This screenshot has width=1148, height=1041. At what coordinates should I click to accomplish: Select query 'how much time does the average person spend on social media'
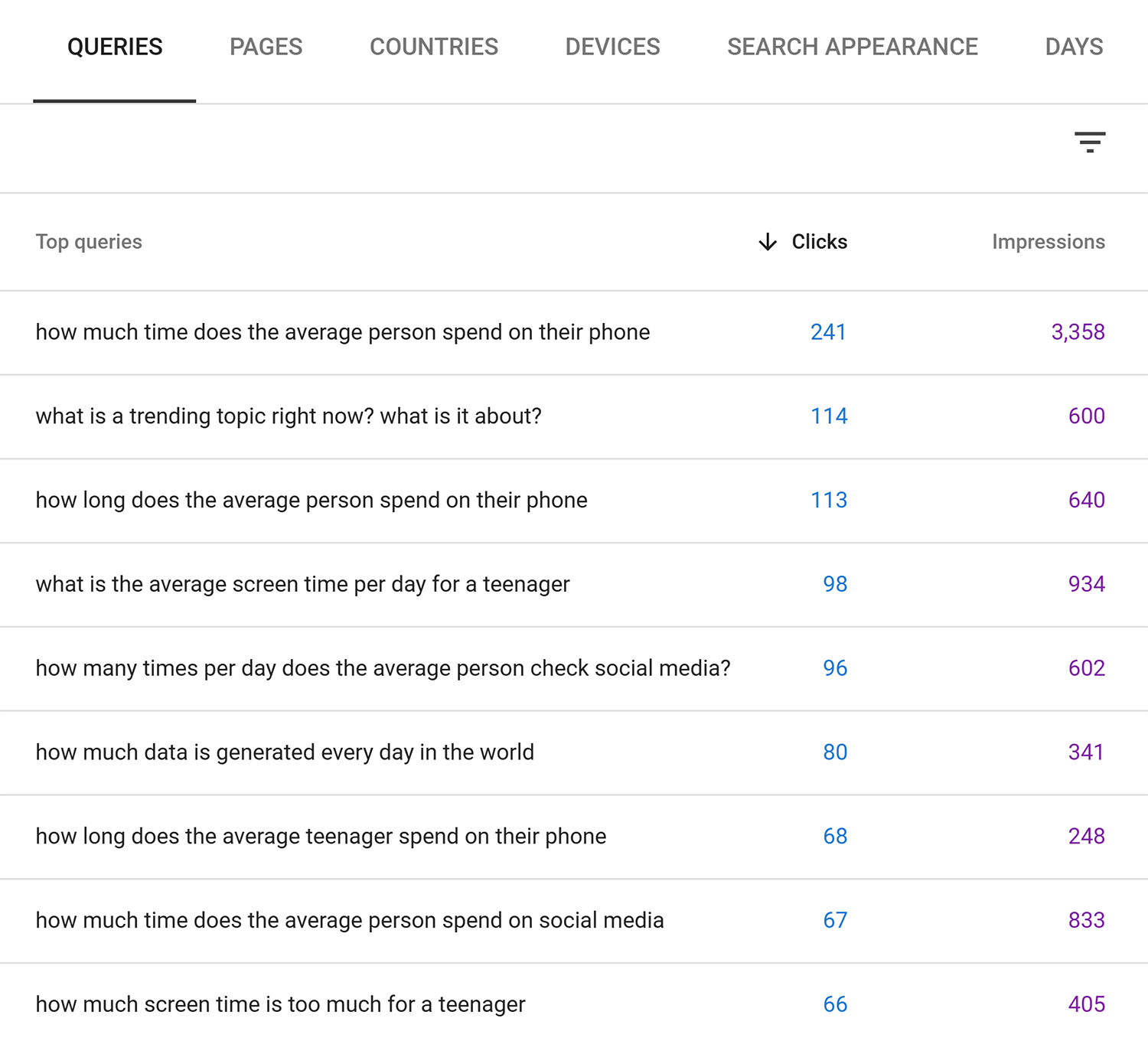[x=350, y=921]
